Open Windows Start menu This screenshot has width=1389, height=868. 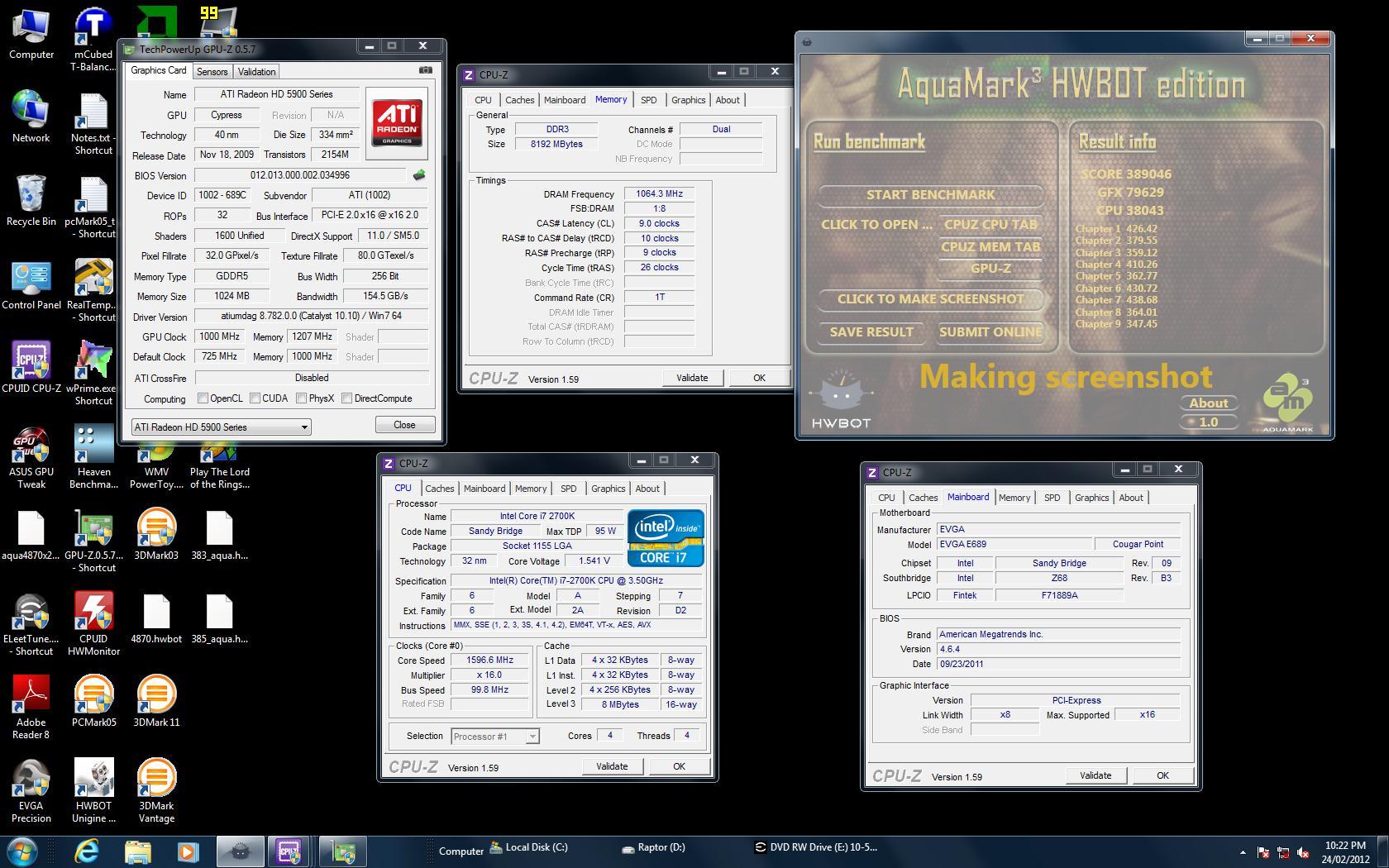[21, 851]
